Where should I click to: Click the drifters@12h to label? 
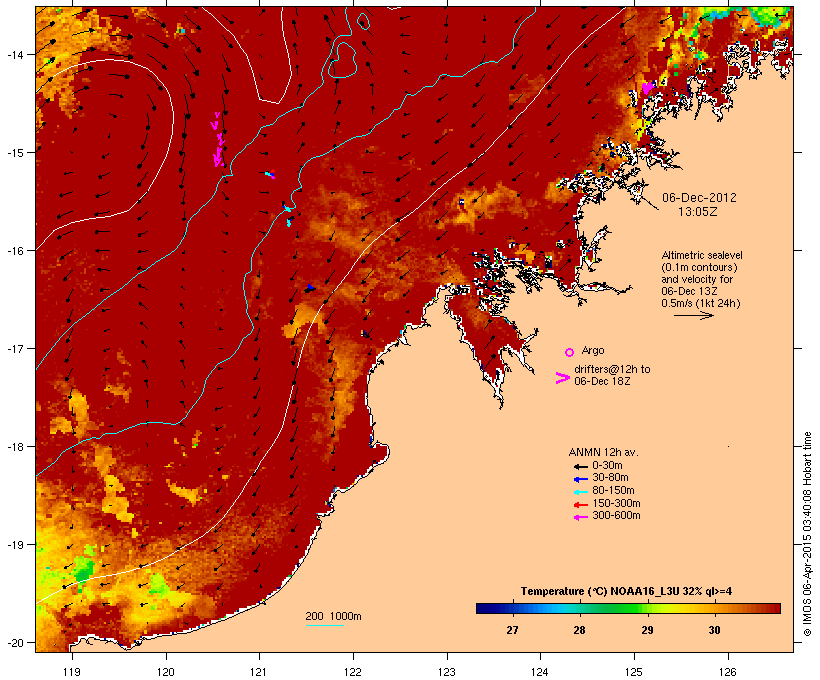[x=612, y=369]
